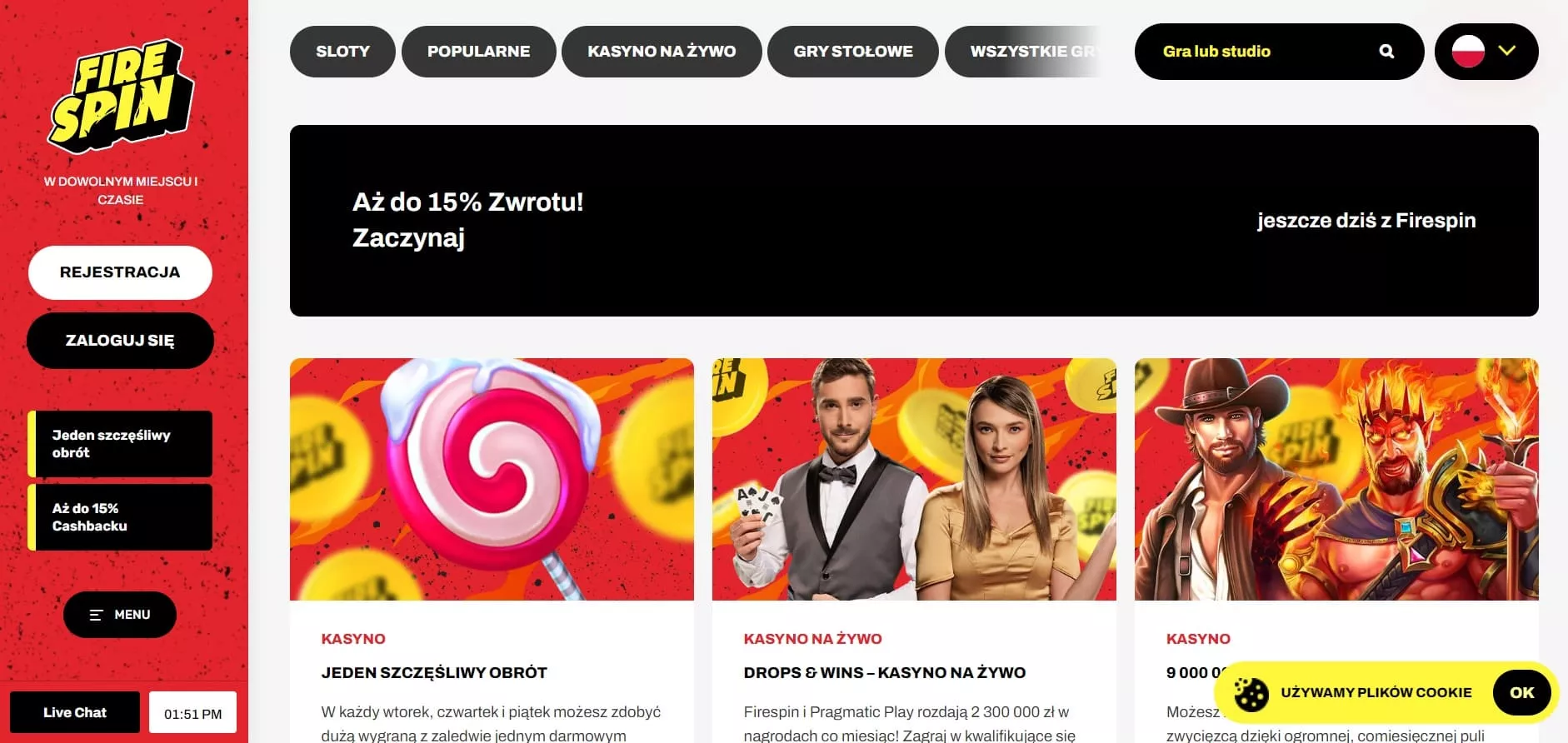Click the Polish flag icon

tap(1468, 52)
